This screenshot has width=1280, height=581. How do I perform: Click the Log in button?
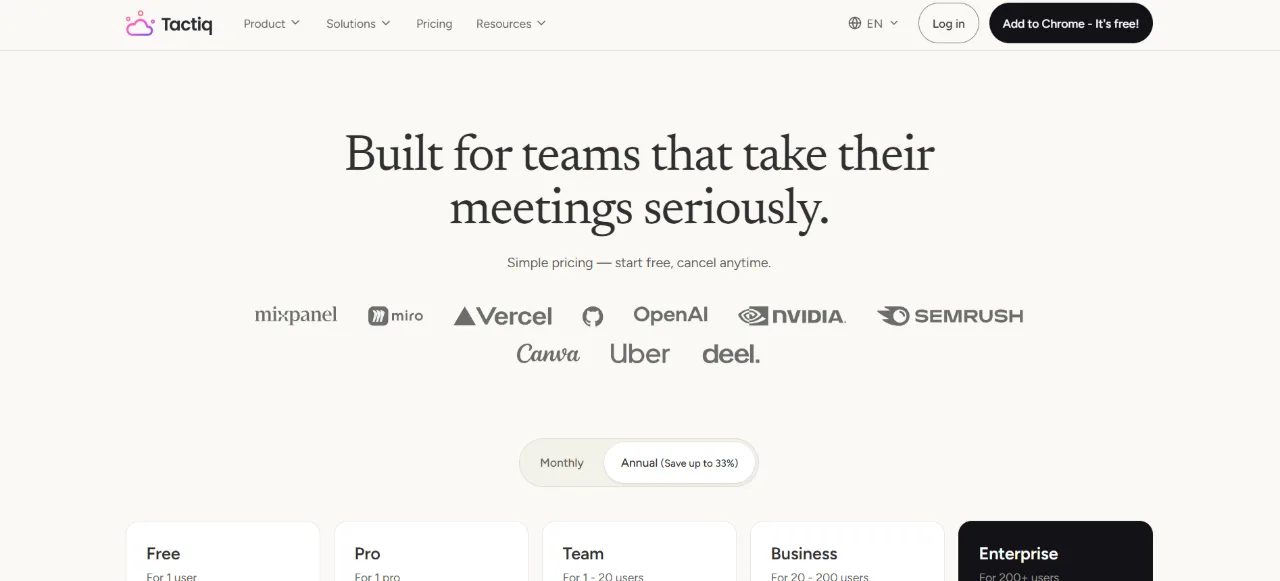pos(948,23)
